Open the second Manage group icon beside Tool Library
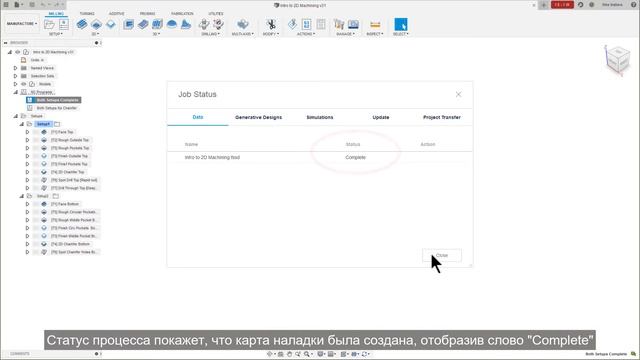Screen dimensions: 640x360 353,24
